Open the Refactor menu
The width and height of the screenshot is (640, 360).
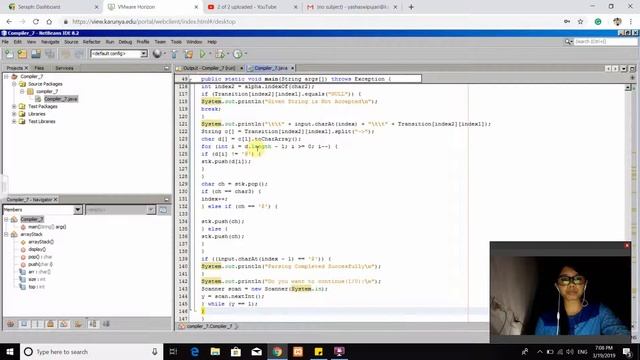91,42
